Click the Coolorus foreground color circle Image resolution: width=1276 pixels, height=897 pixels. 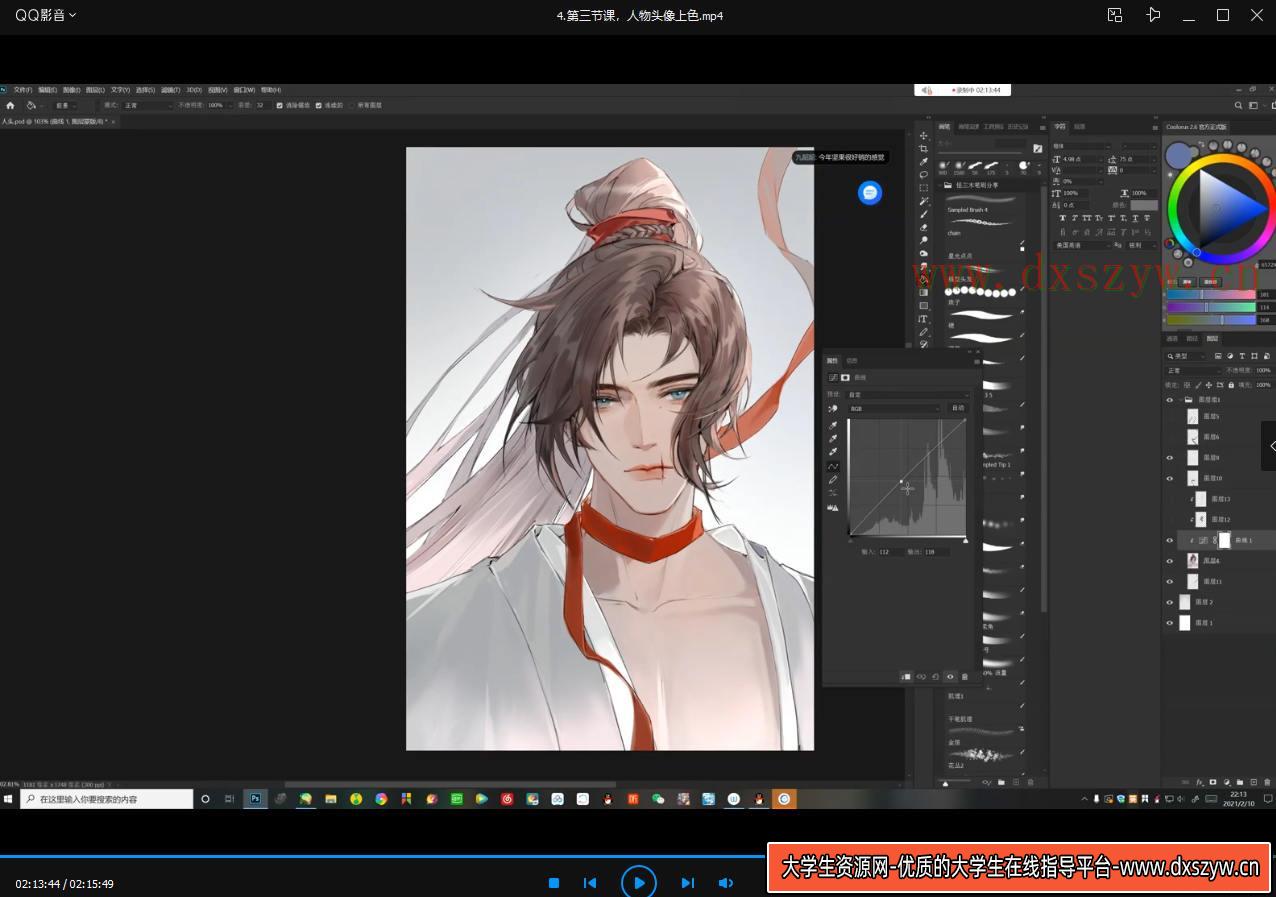[1179, 155]
